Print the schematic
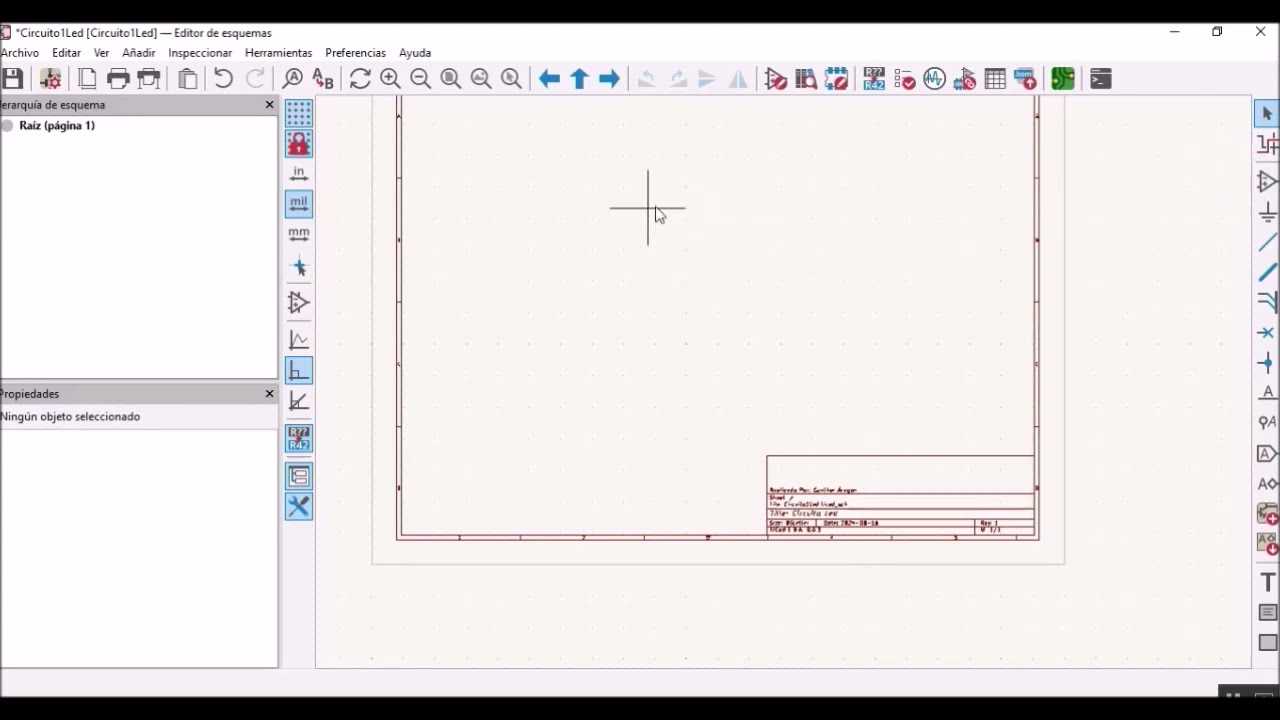The height and width of the screenshot is (720, 1280). (118, 79)
